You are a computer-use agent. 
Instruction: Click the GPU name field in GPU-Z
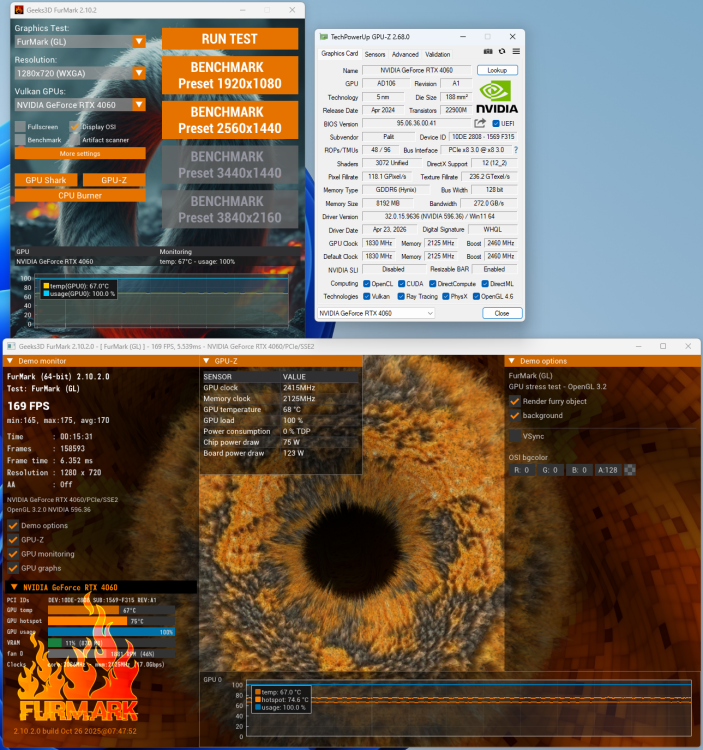coord(416,70)
